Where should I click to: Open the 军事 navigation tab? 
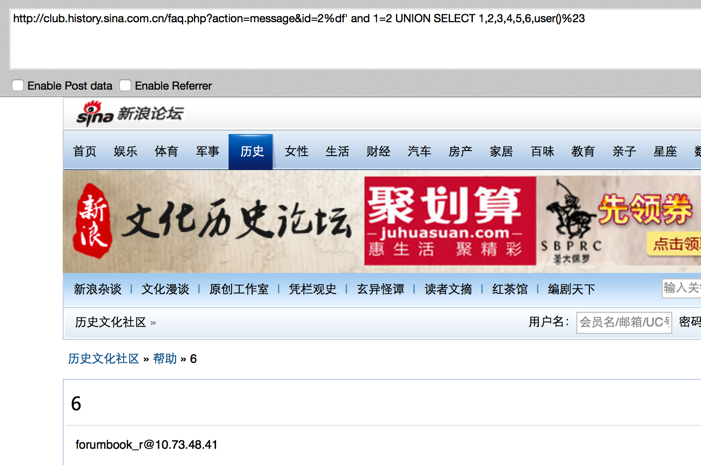[207, 152]
